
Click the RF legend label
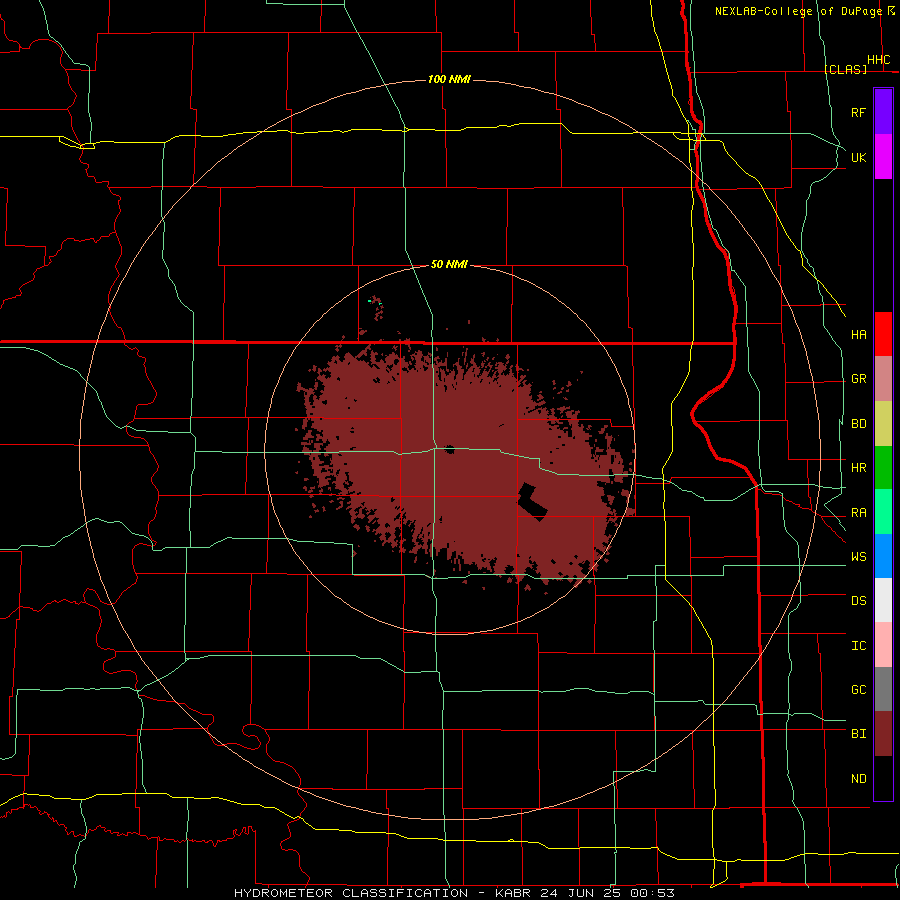coord(859,112)
